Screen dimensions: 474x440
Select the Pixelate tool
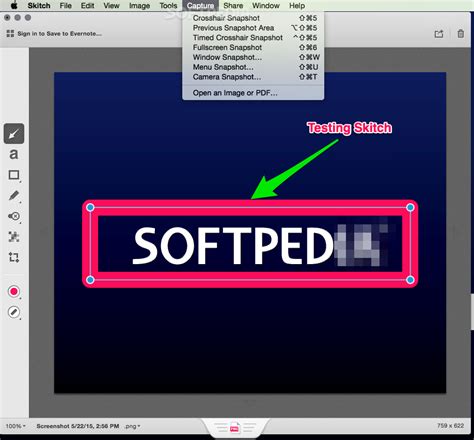pos(14,237)
